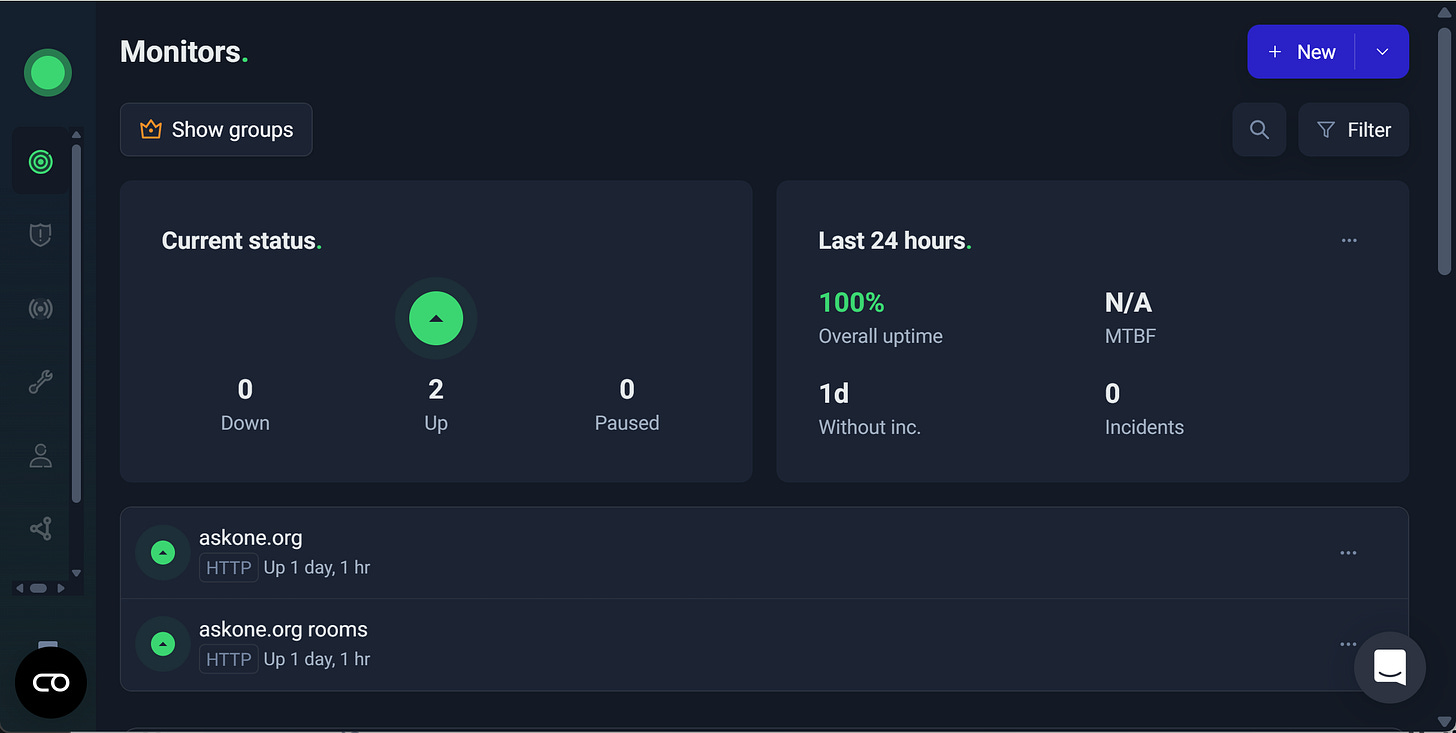Open the chat support widget

click(x=1390, y=667)
